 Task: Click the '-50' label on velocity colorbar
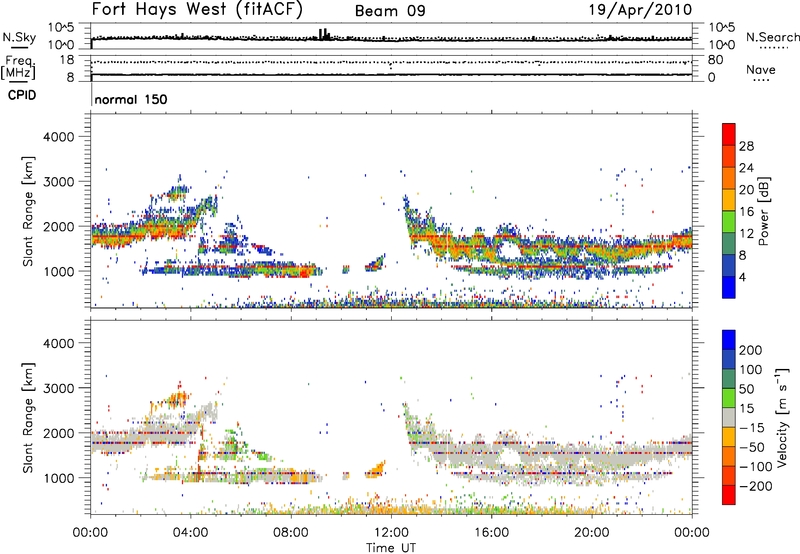click(752, 447)
